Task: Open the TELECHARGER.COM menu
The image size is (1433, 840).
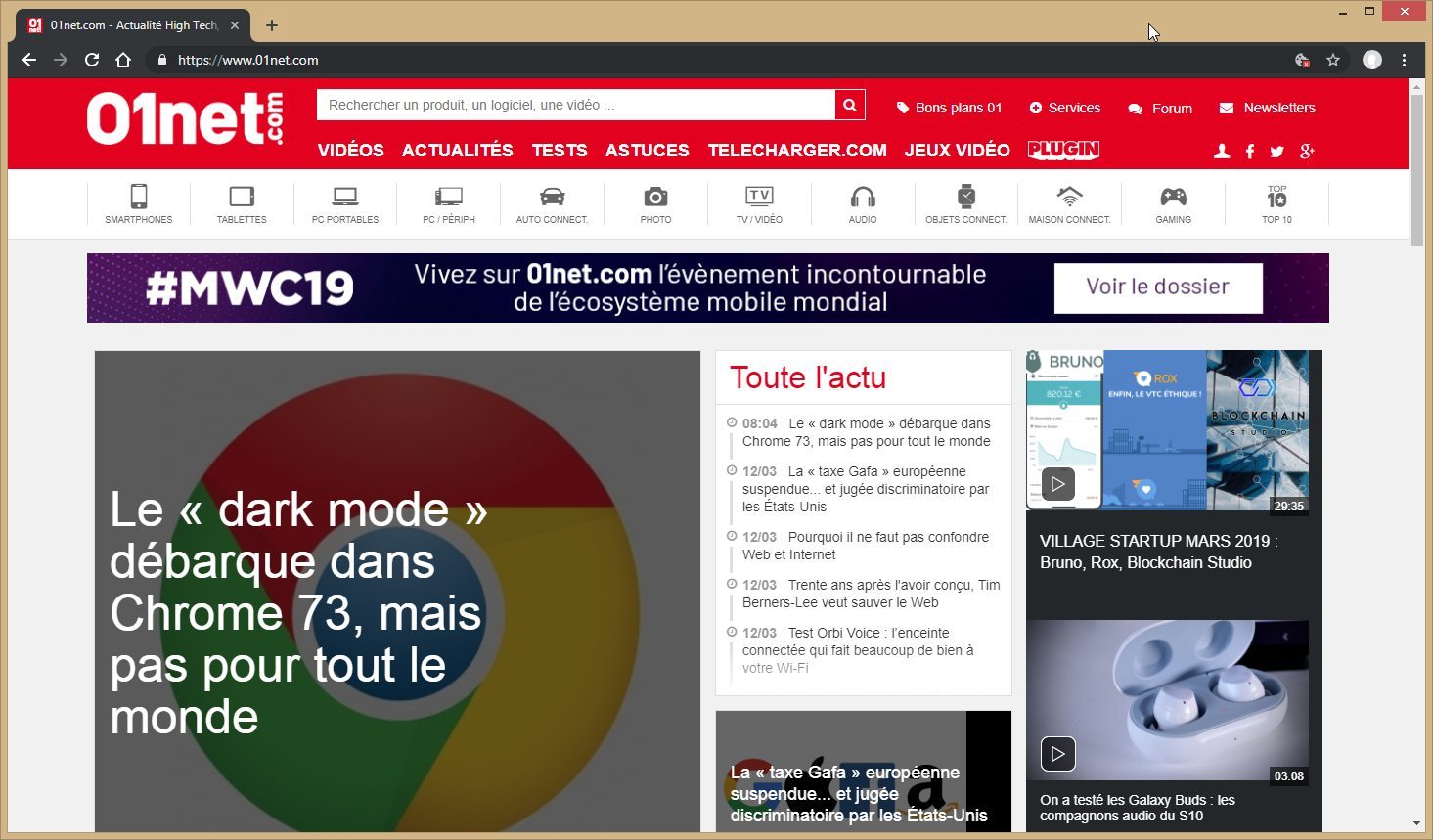Action: pos(797,150)
